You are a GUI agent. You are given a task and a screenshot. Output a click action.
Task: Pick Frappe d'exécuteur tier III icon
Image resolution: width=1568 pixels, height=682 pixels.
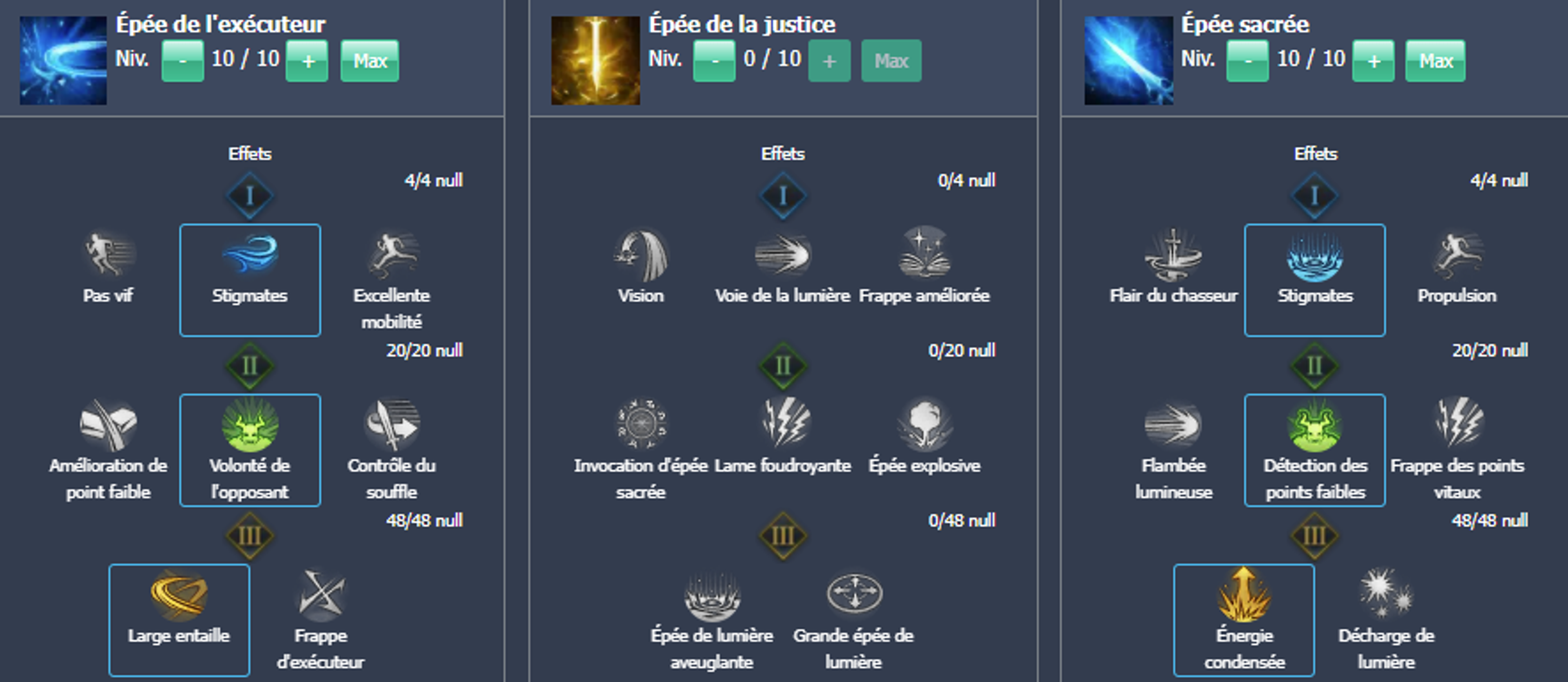pos(321,594)
